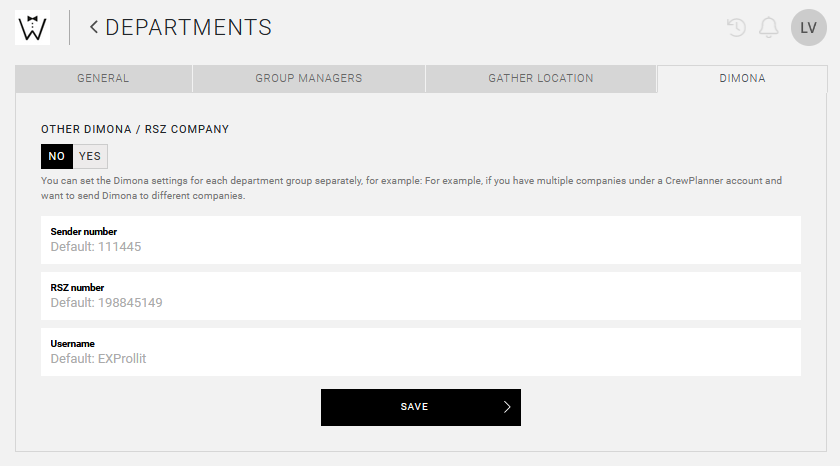Image resolution: width=840 pixels, height=466 pixels.
Task: Set Other Dimona option to NO
Action: click(57, 156)
